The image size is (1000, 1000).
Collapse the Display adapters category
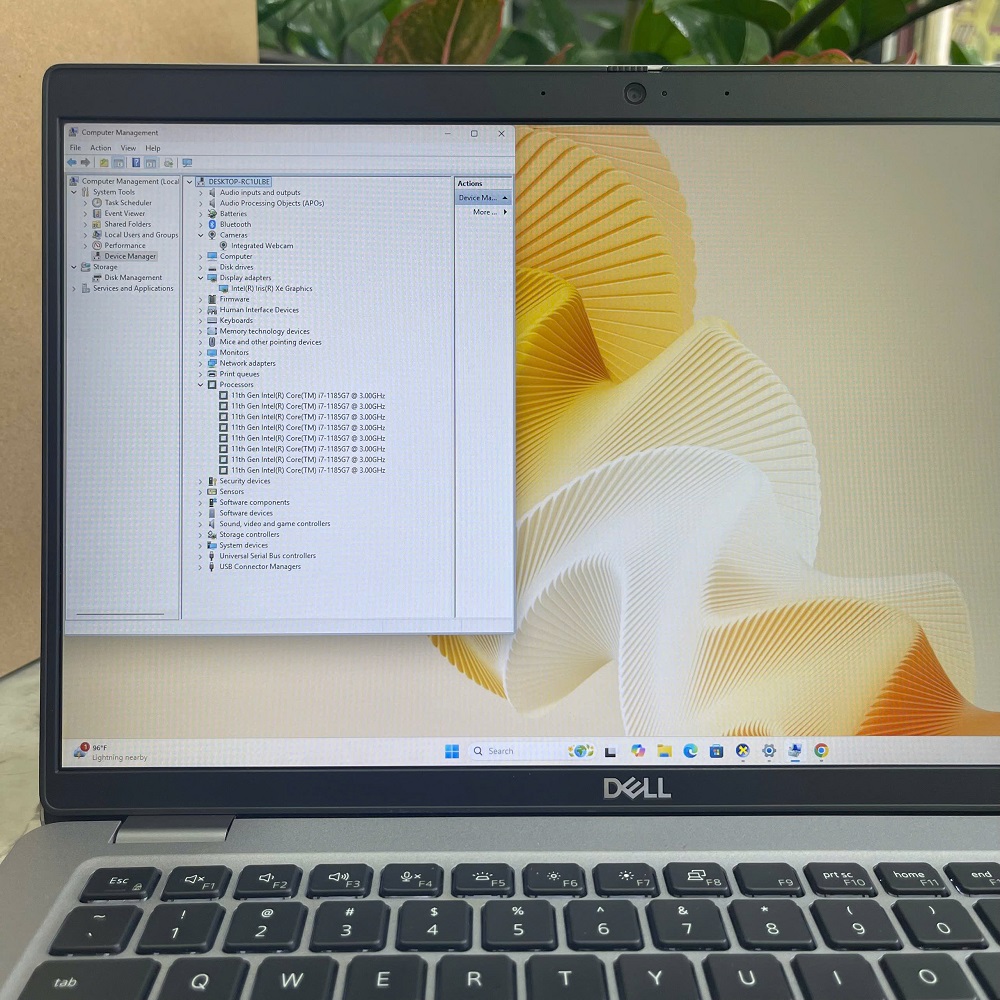click(200, 278)
